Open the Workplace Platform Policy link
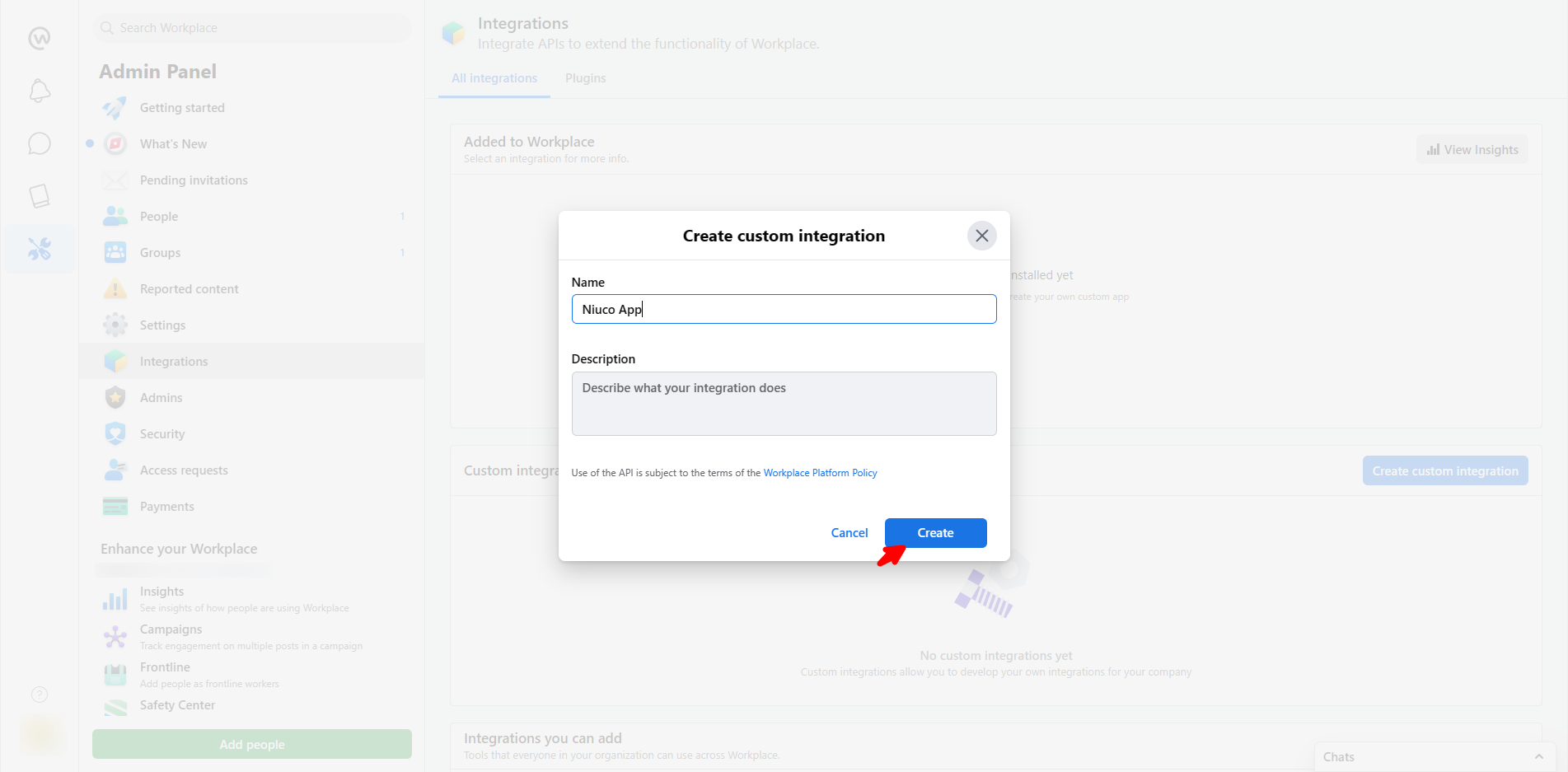The image size is (1568, 772). [x=820, y=473]
